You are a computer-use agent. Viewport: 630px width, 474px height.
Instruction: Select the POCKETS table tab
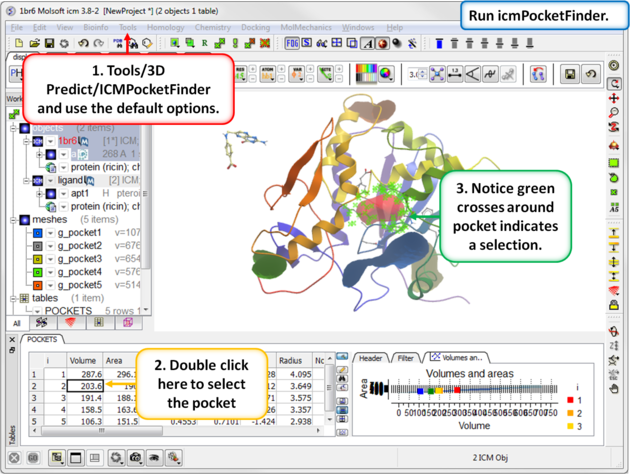[x=42, y=339]
